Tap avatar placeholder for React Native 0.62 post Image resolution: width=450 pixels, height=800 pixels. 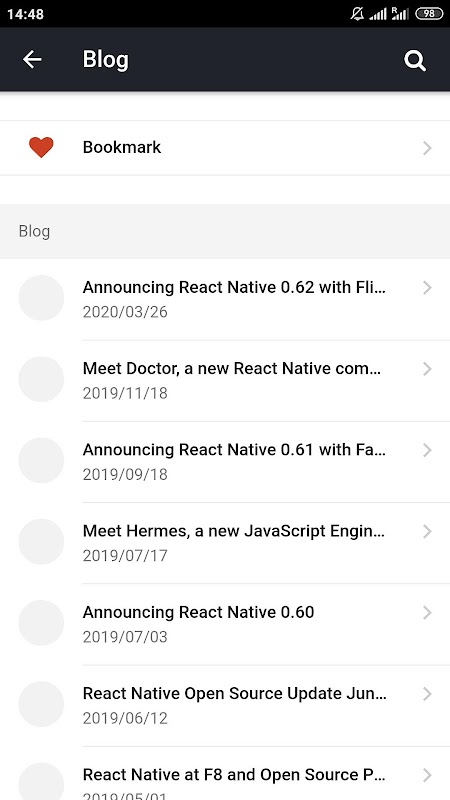(41, 298)
